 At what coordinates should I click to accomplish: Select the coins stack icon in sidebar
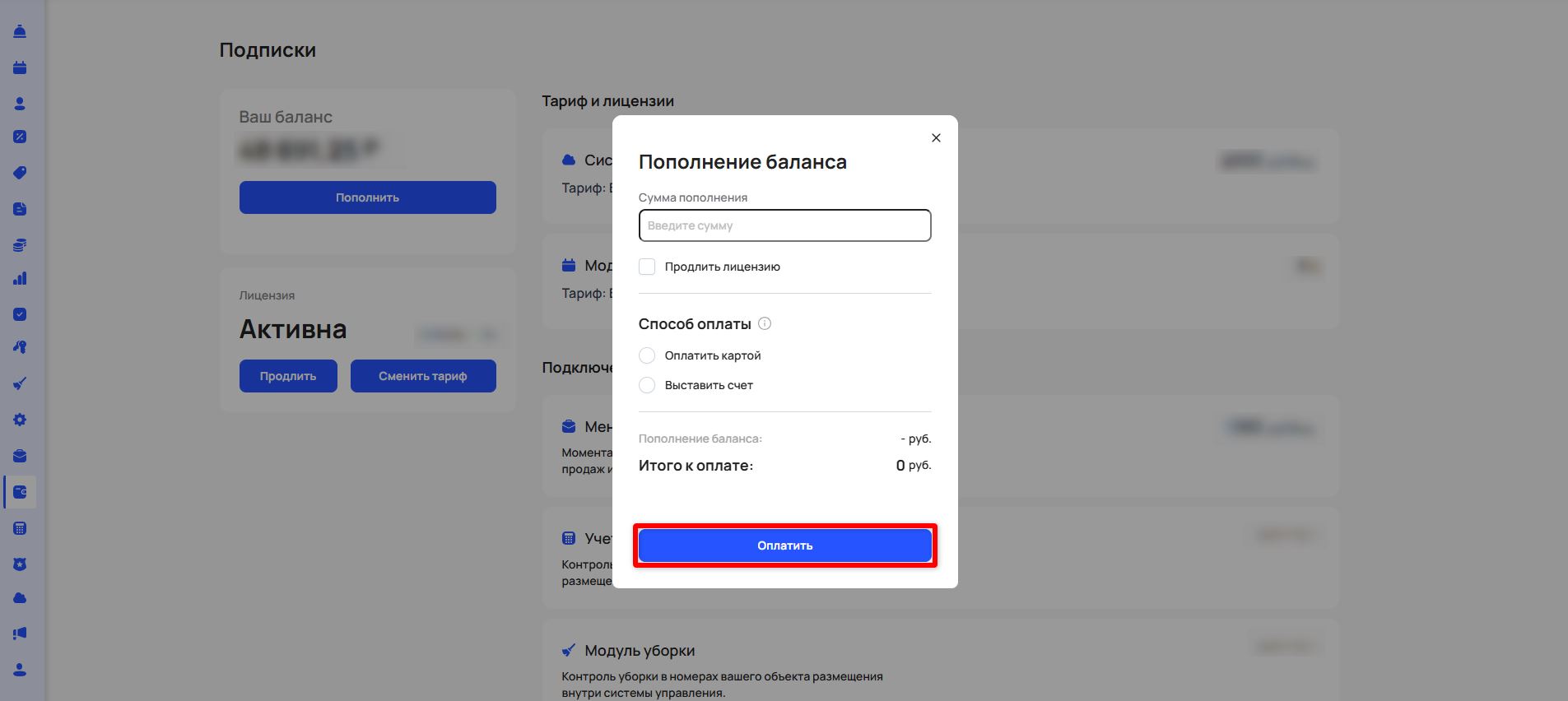[x=20, y=245]
